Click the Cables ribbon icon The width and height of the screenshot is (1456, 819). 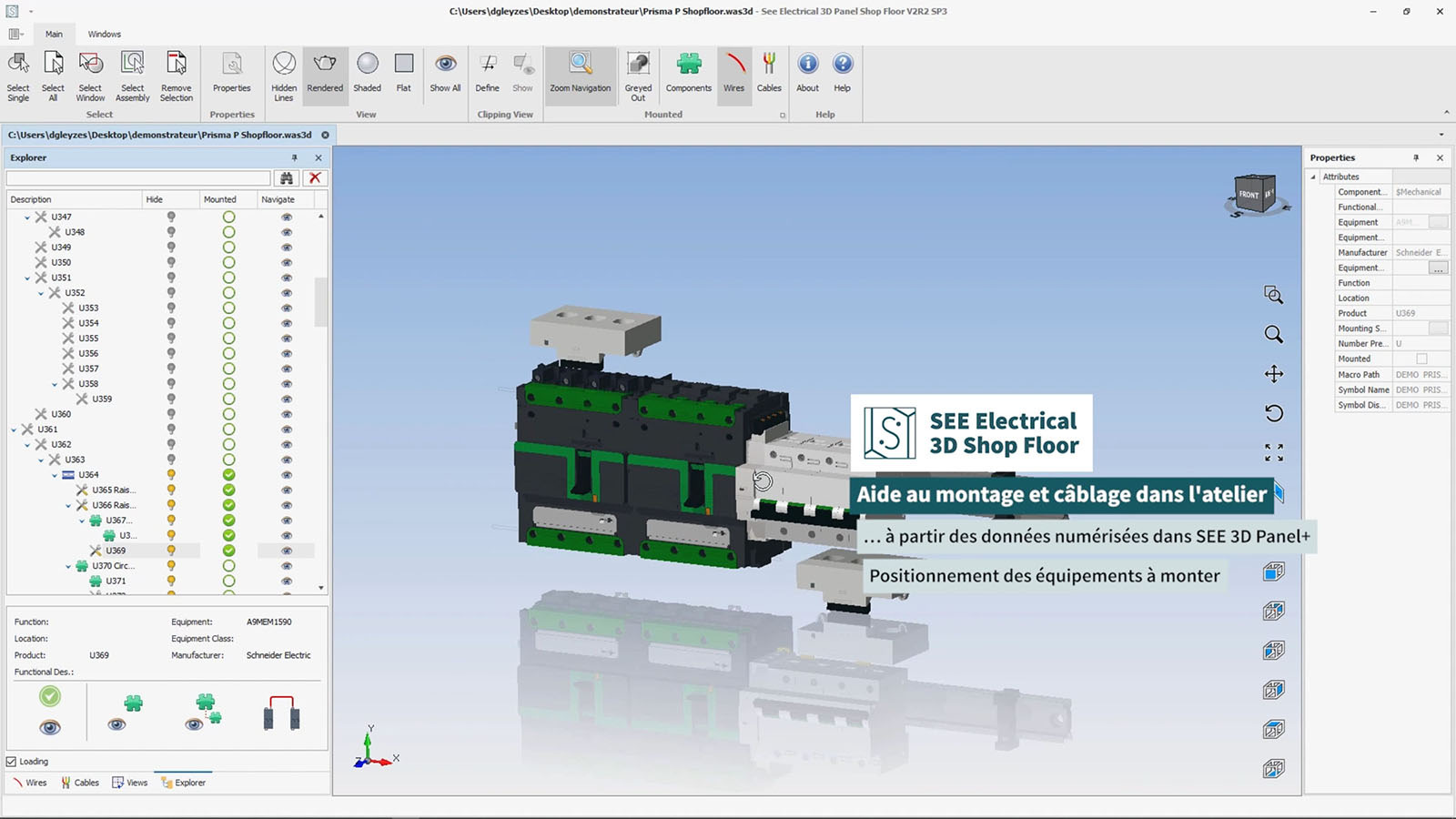(x=769, y=73)
